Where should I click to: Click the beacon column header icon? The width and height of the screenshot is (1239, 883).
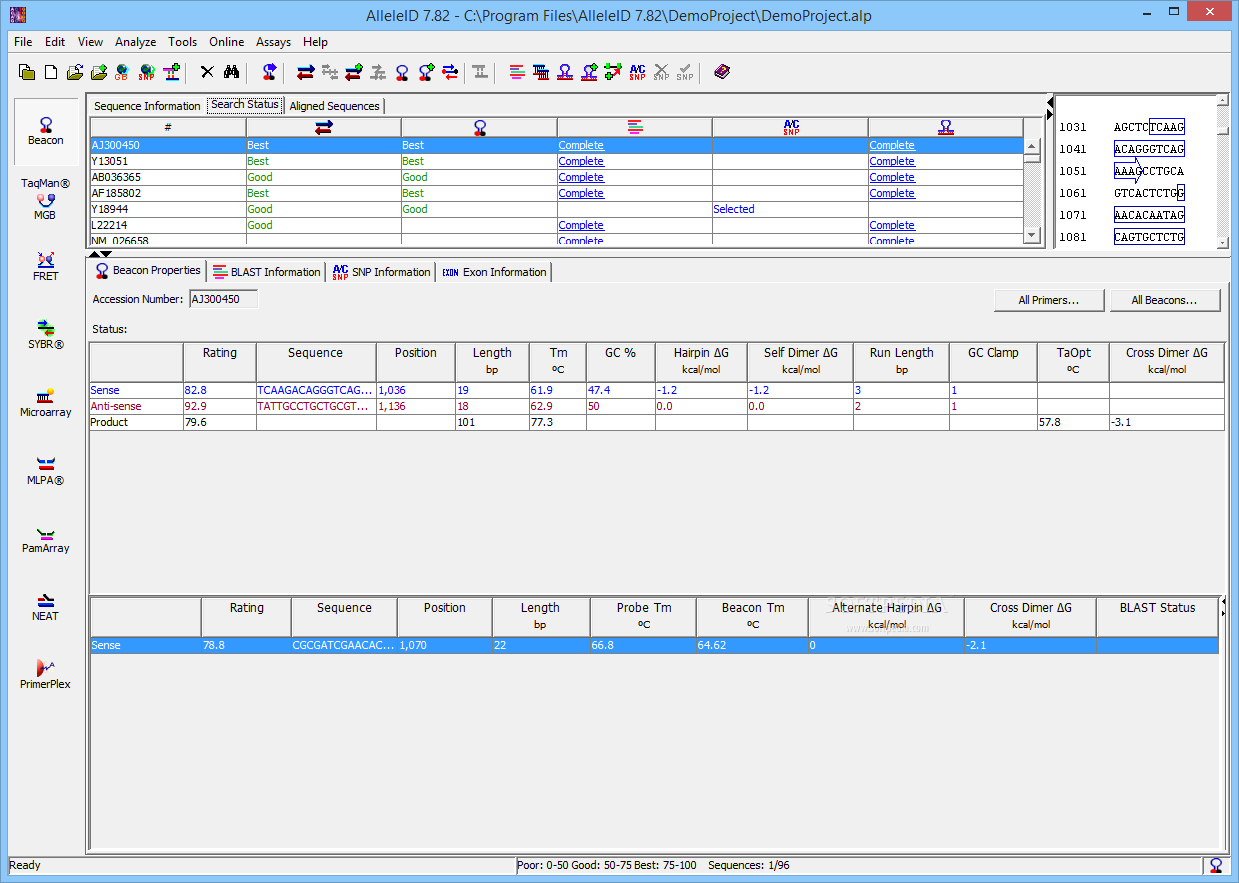tap(479, 127)
